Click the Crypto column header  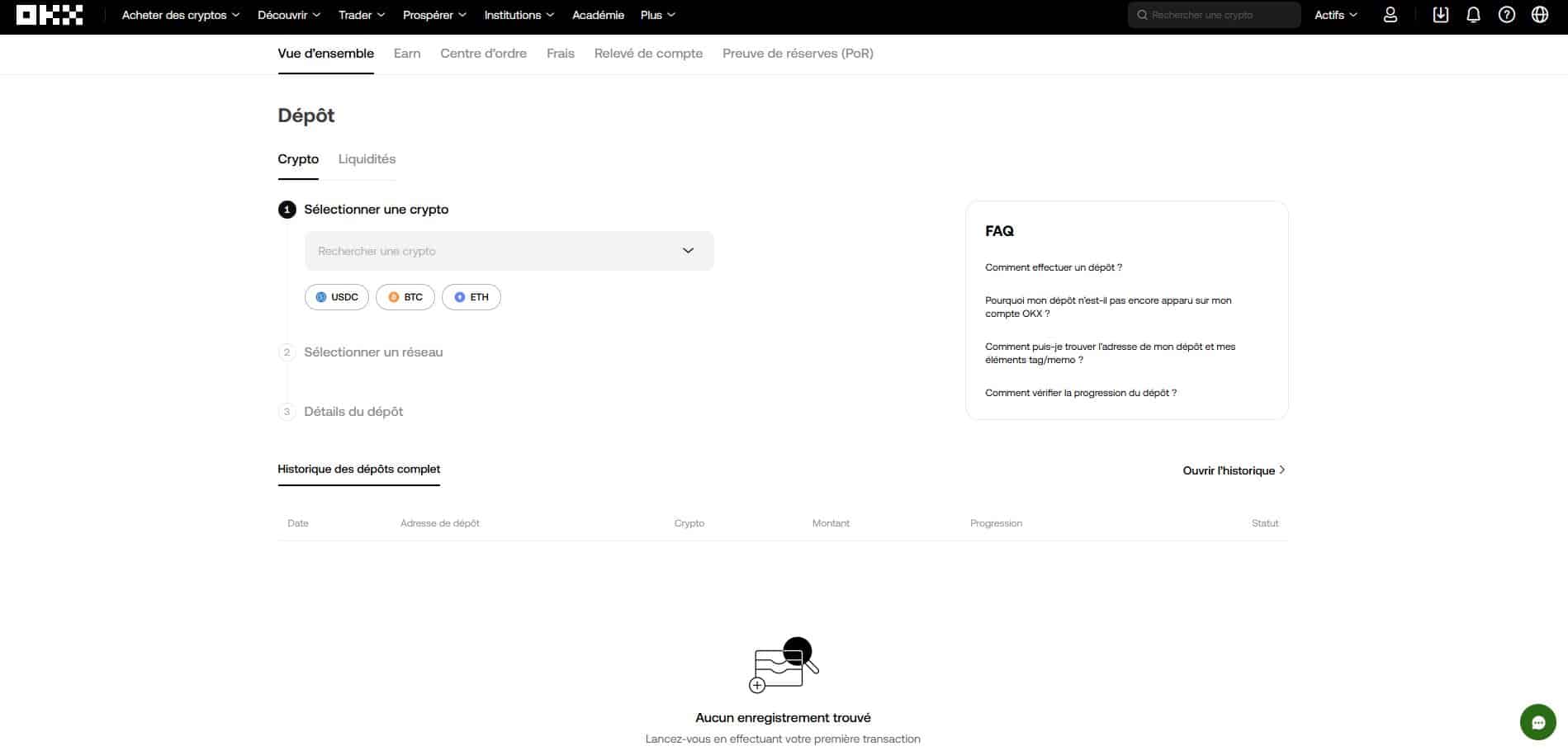tap(689, 523)
